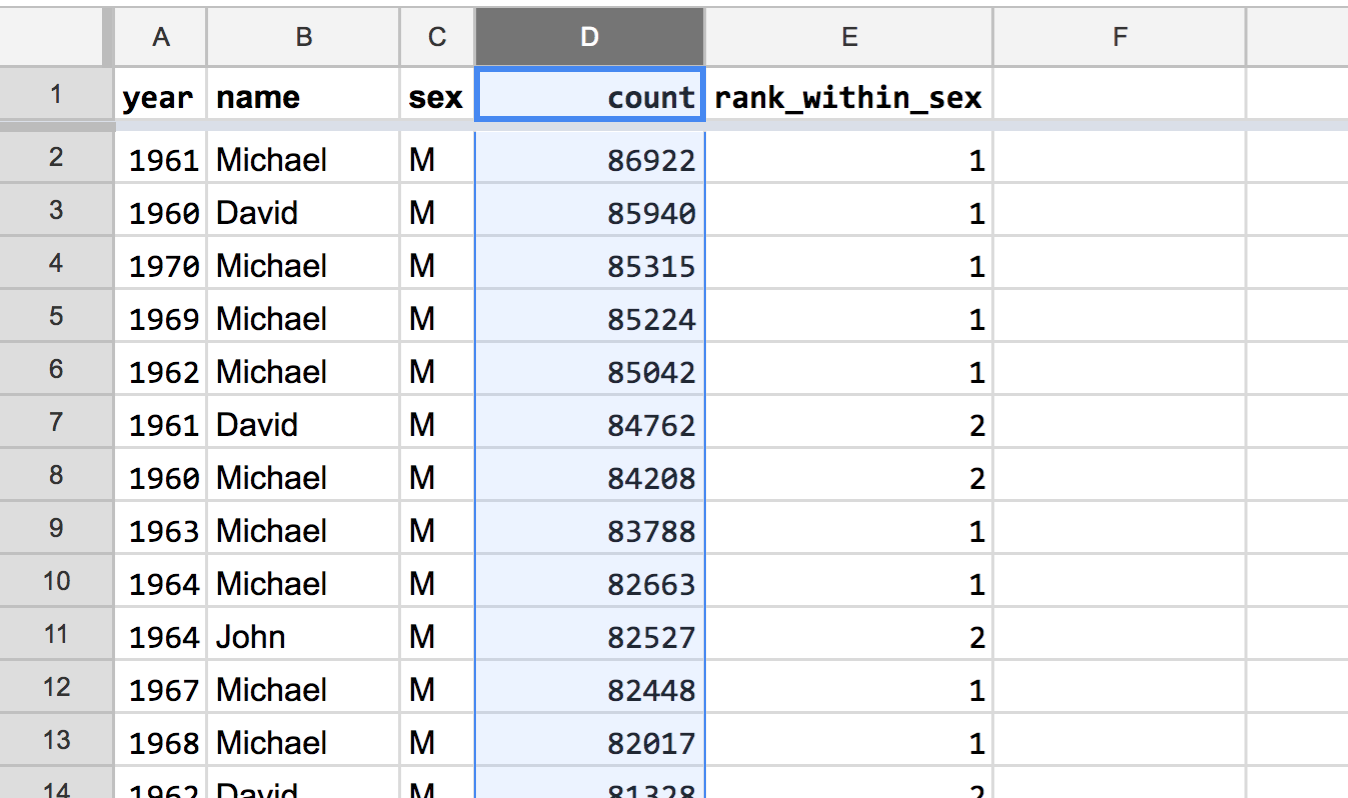
Task: Click the 'year' header cell
Action: 160,97
